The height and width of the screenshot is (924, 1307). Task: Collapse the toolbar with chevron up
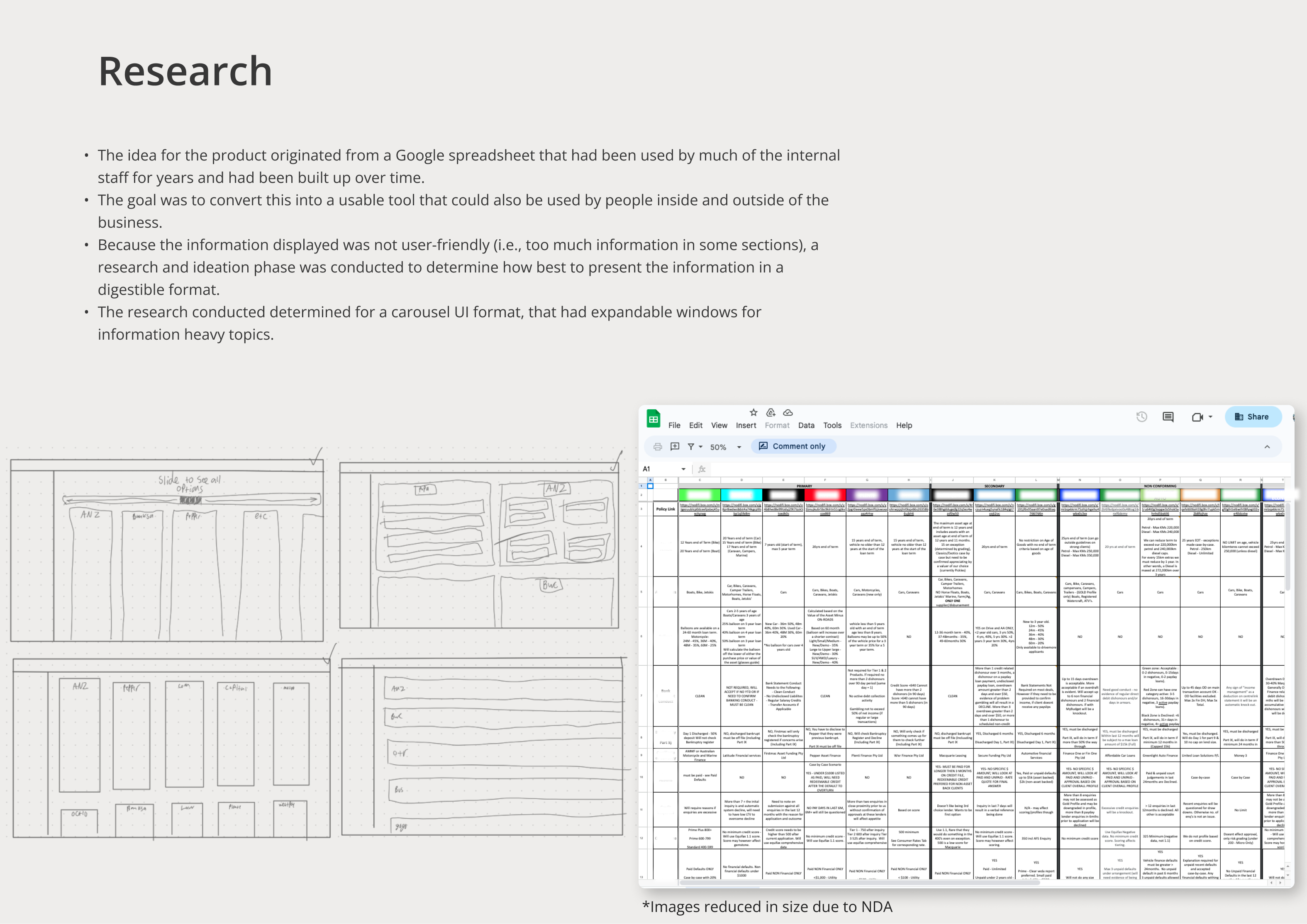(x=1267, y=447)
